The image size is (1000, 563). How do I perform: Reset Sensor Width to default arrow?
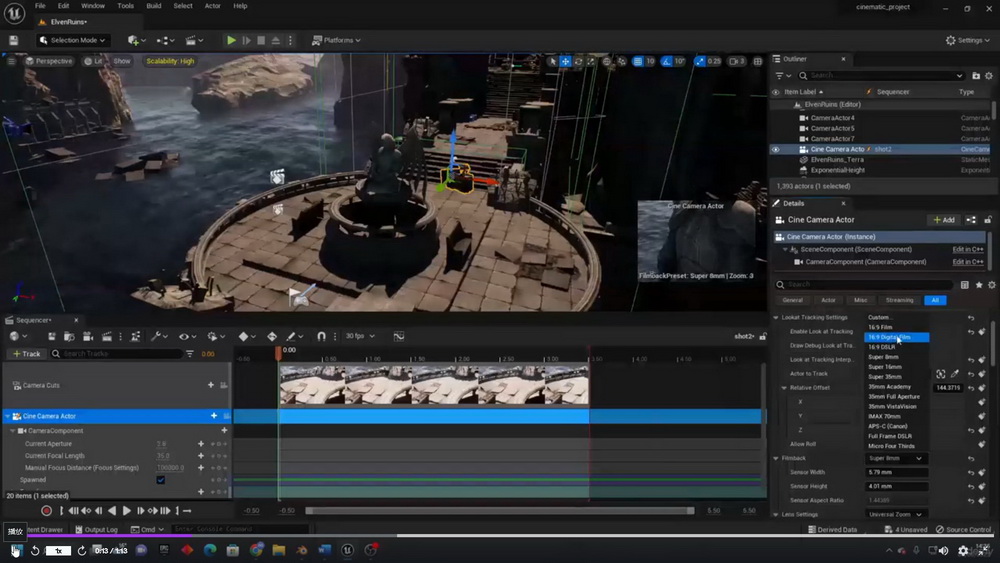(971, 472)
